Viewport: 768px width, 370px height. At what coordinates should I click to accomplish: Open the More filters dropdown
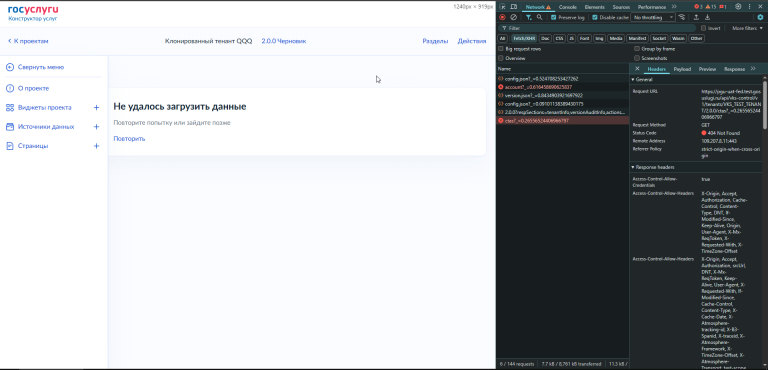pyautogui.click(x=747, y=28)
